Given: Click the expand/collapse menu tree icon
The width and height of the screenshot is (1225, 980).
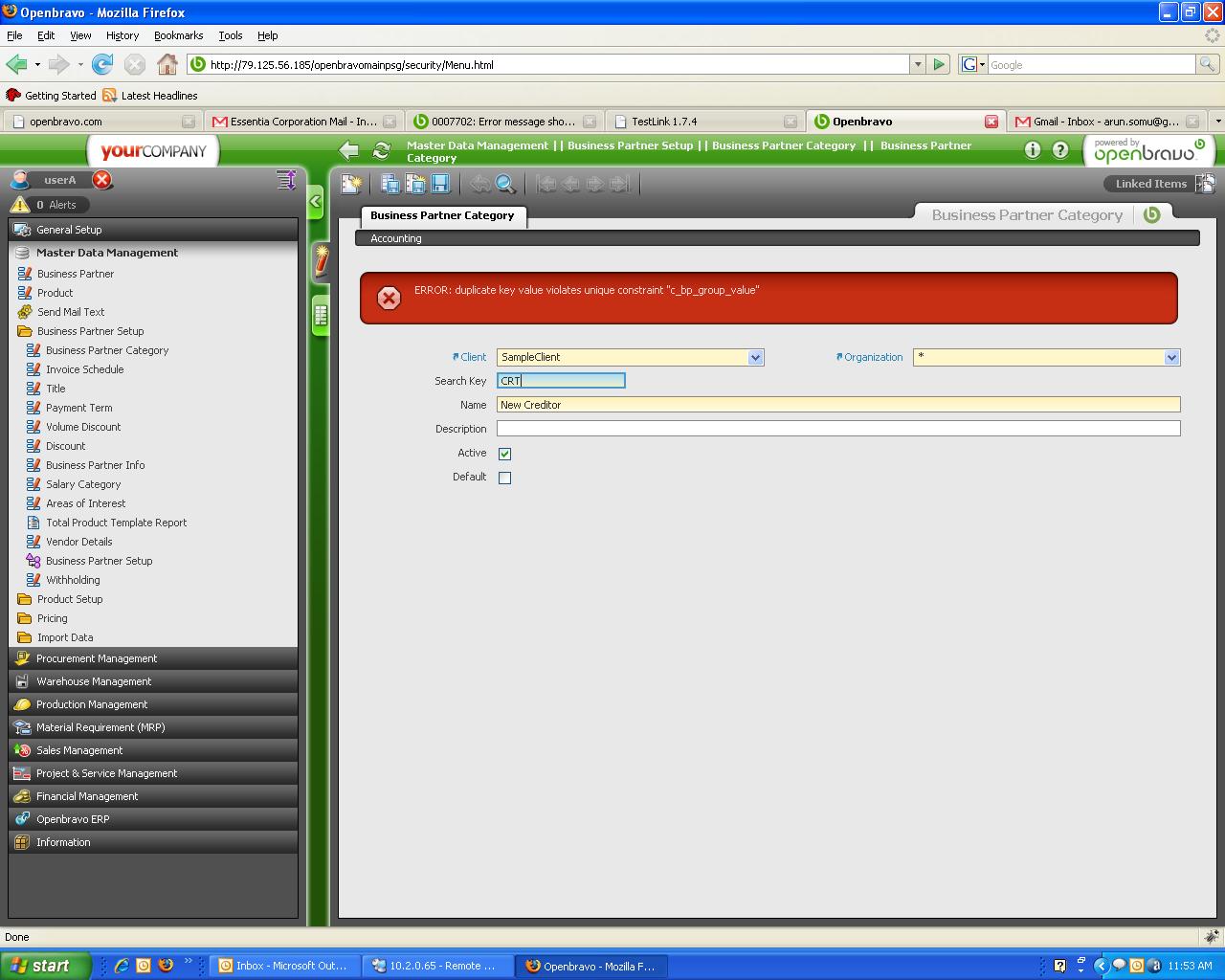Looking at the screenshot, I should (285, 180).
